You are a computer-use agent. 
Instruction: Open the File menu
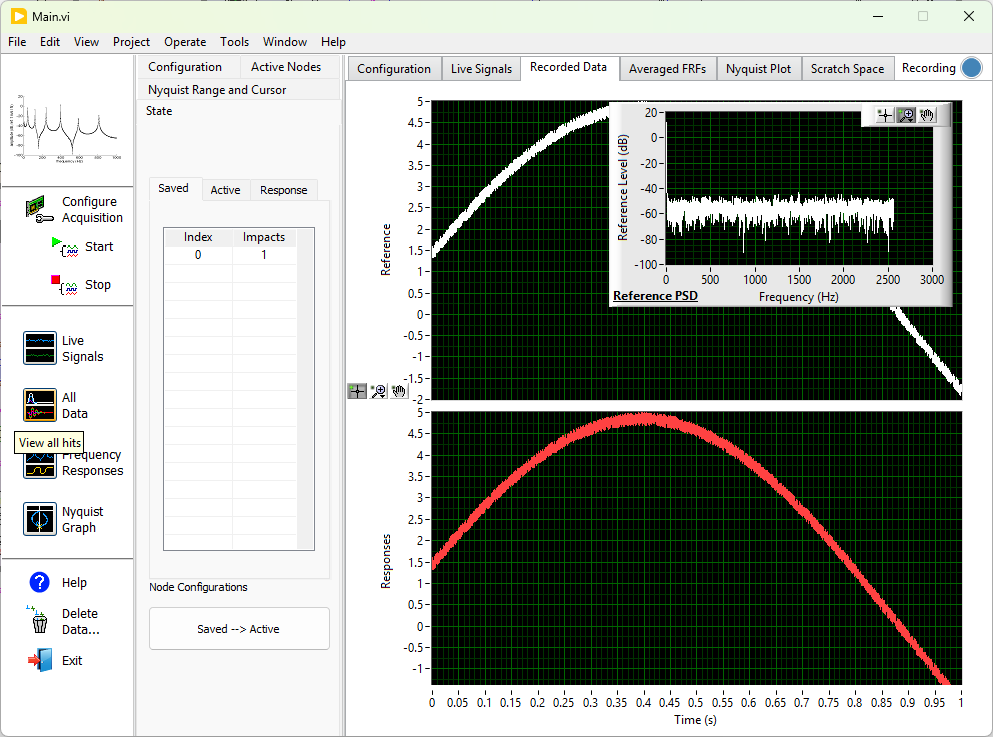click(x=17, y=42)
